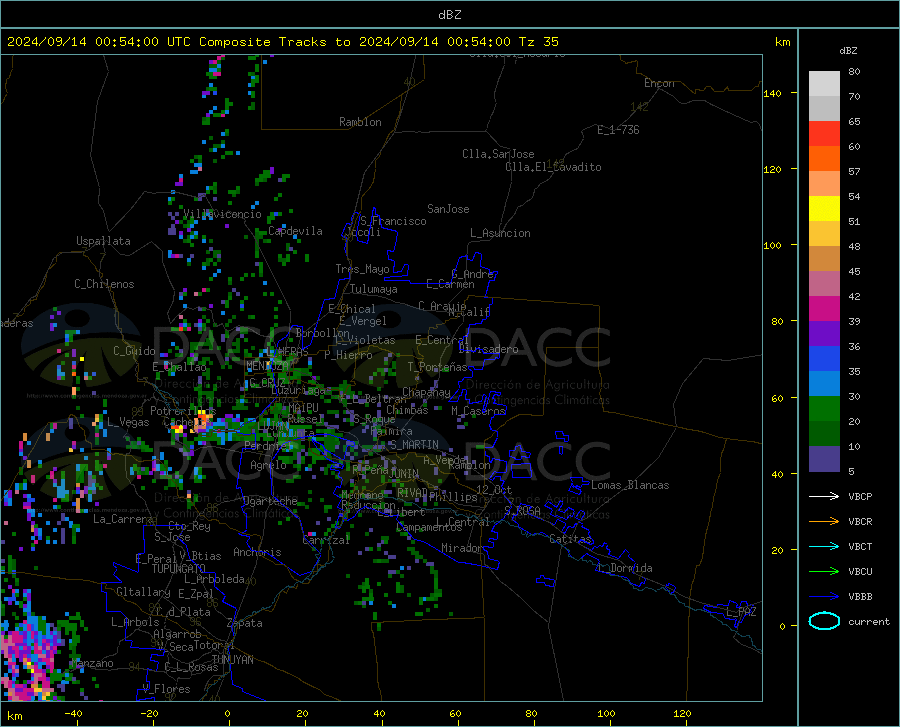Click the E_1-736 place label

click(618, 130)
